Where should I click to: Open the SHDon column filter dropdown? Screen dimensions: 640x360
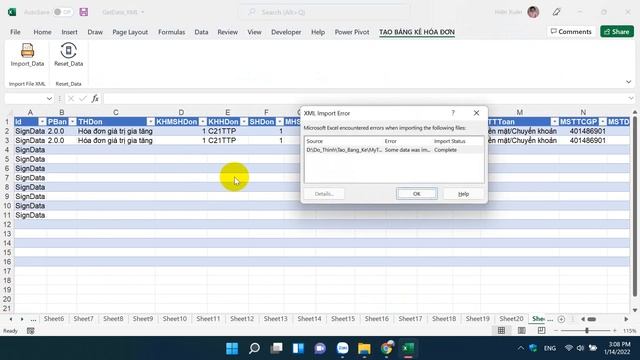tap(280, 122)
